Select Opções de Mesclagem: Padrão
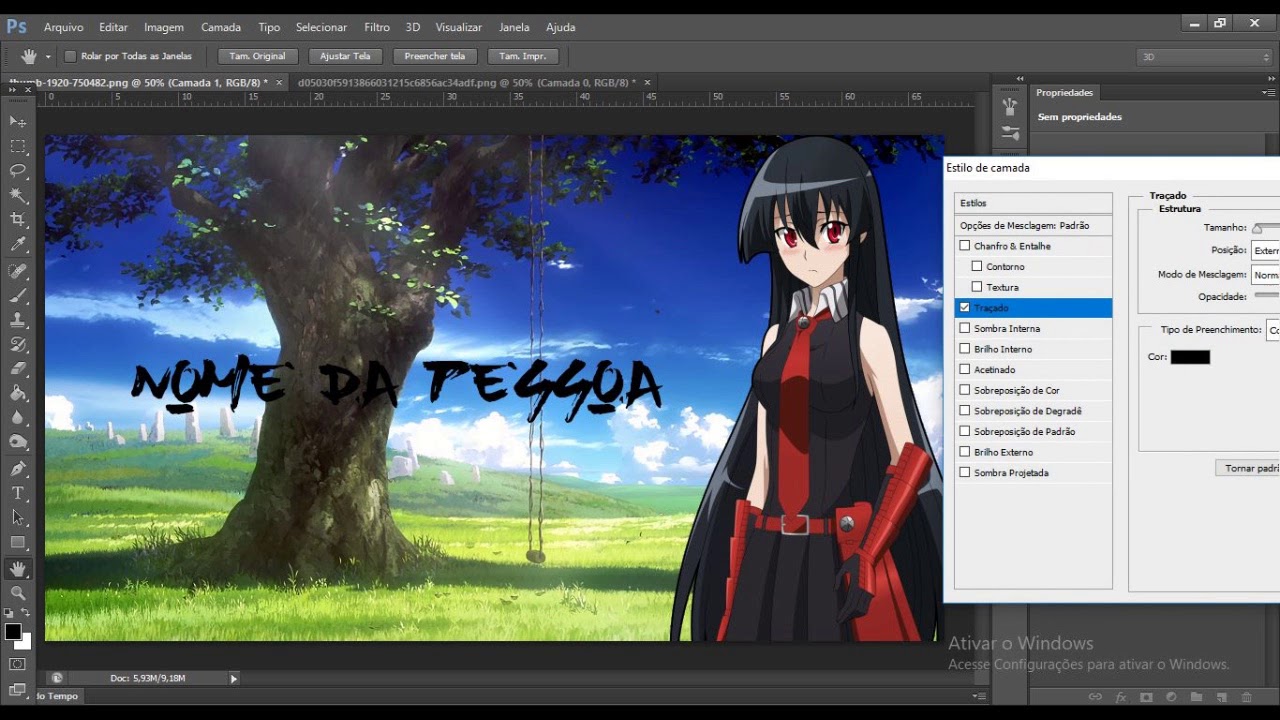 [1033, 226]
